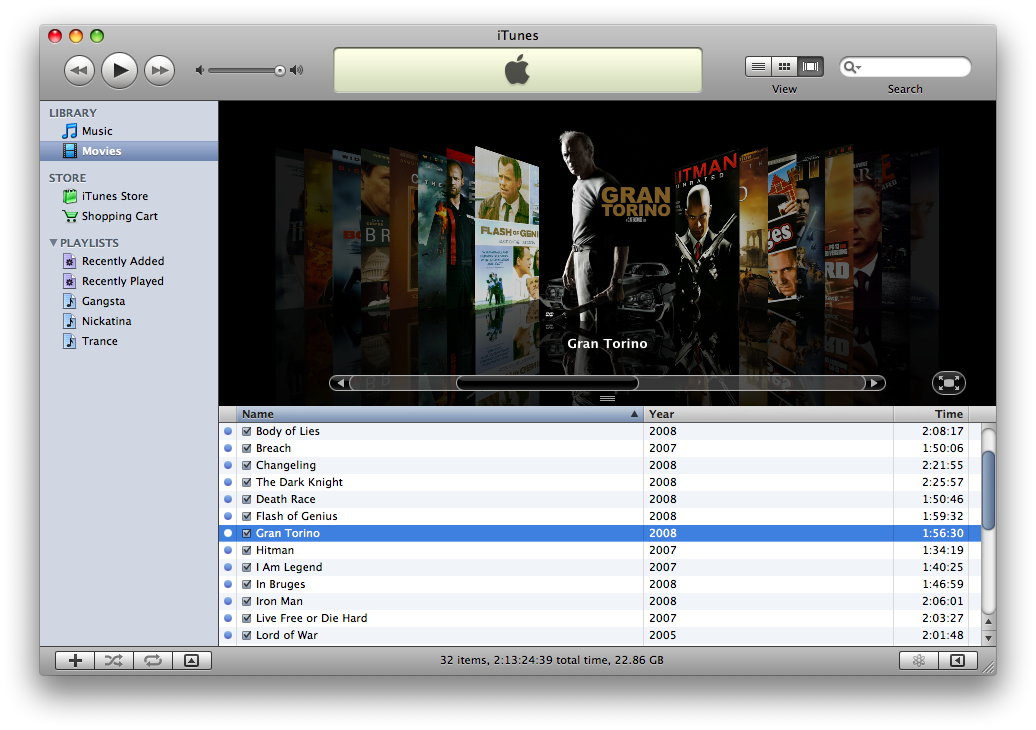Click the fast forward button

[x=159, y=70]
